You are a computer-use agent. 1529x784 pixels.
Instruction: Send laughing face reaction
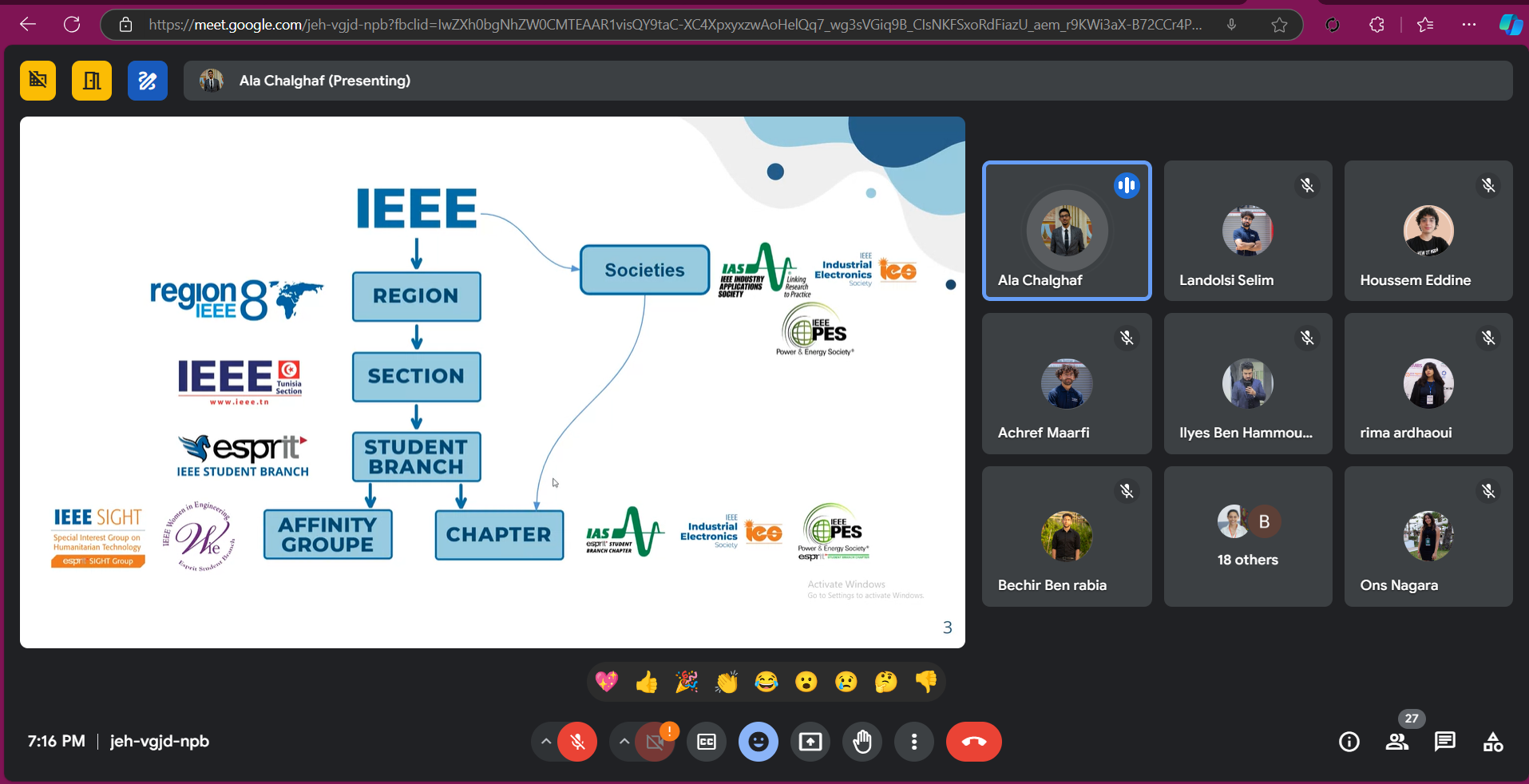tap(766, 682)
